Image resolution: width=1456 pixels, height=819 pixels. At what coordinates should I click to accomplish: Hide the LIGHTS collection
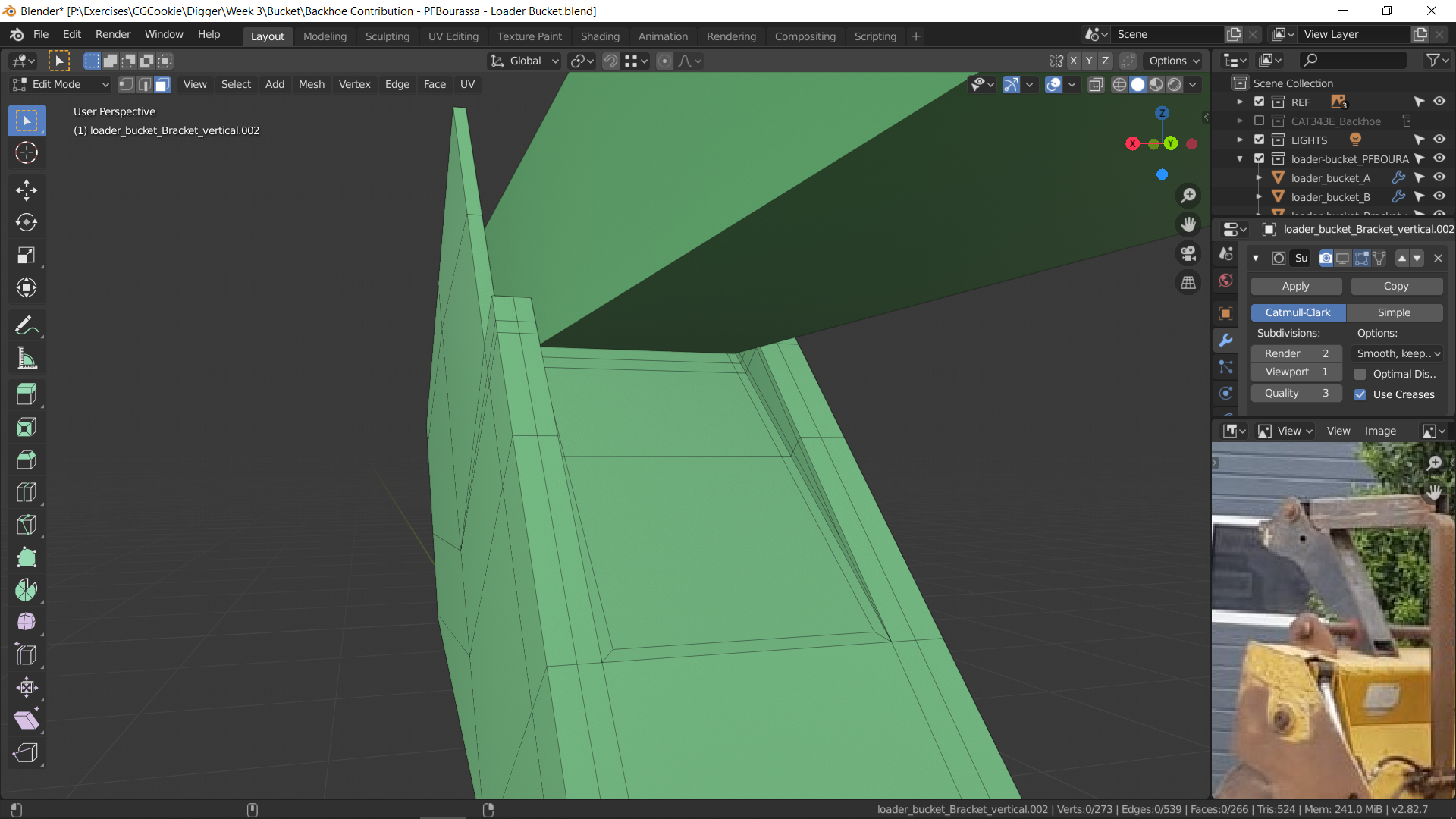point(1439,140)
